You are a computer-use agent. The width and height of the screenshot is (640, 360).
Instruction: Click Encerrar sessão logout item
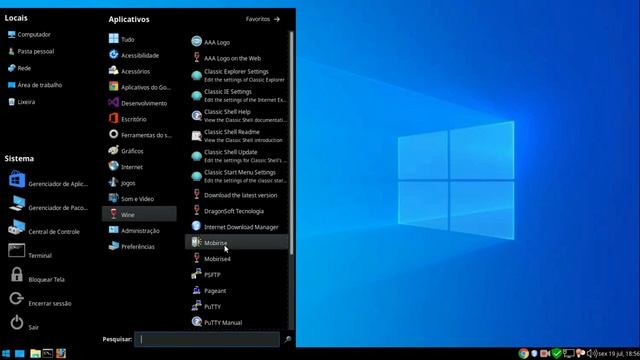[40, 300]
